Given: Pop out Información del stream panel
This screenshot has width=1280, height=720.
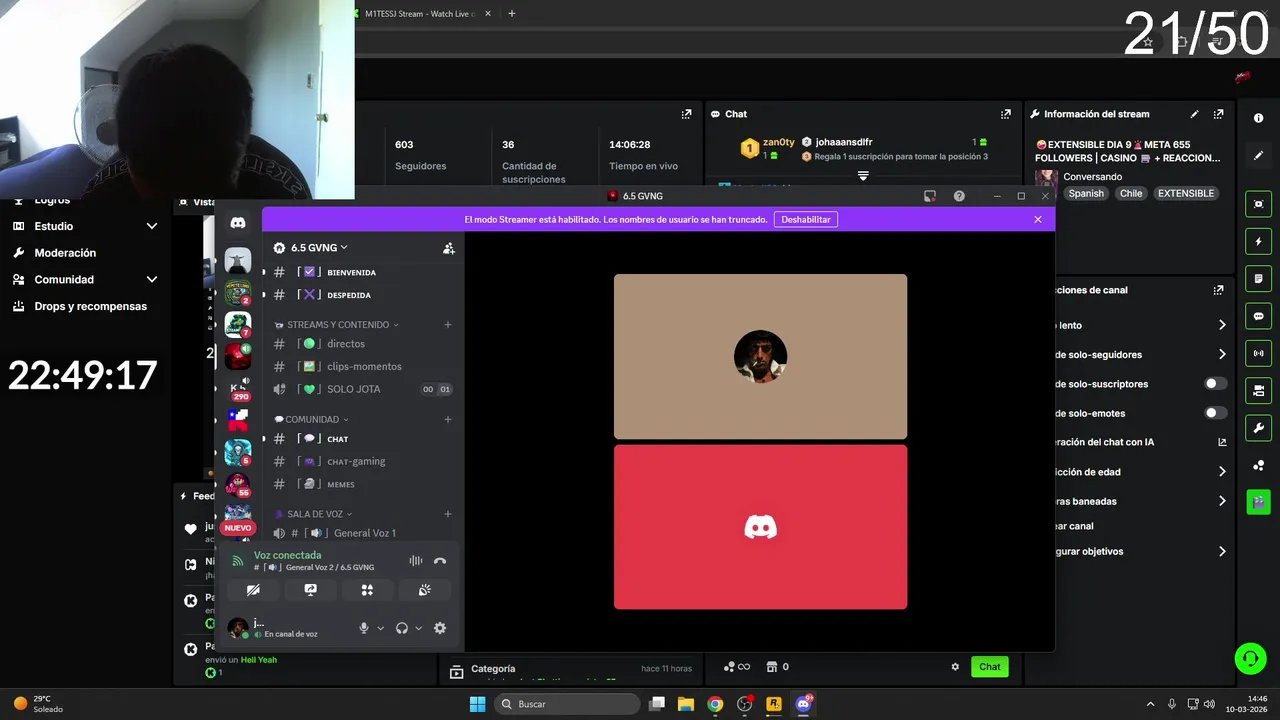Looking at the screenshot, I should point(1218,114).
